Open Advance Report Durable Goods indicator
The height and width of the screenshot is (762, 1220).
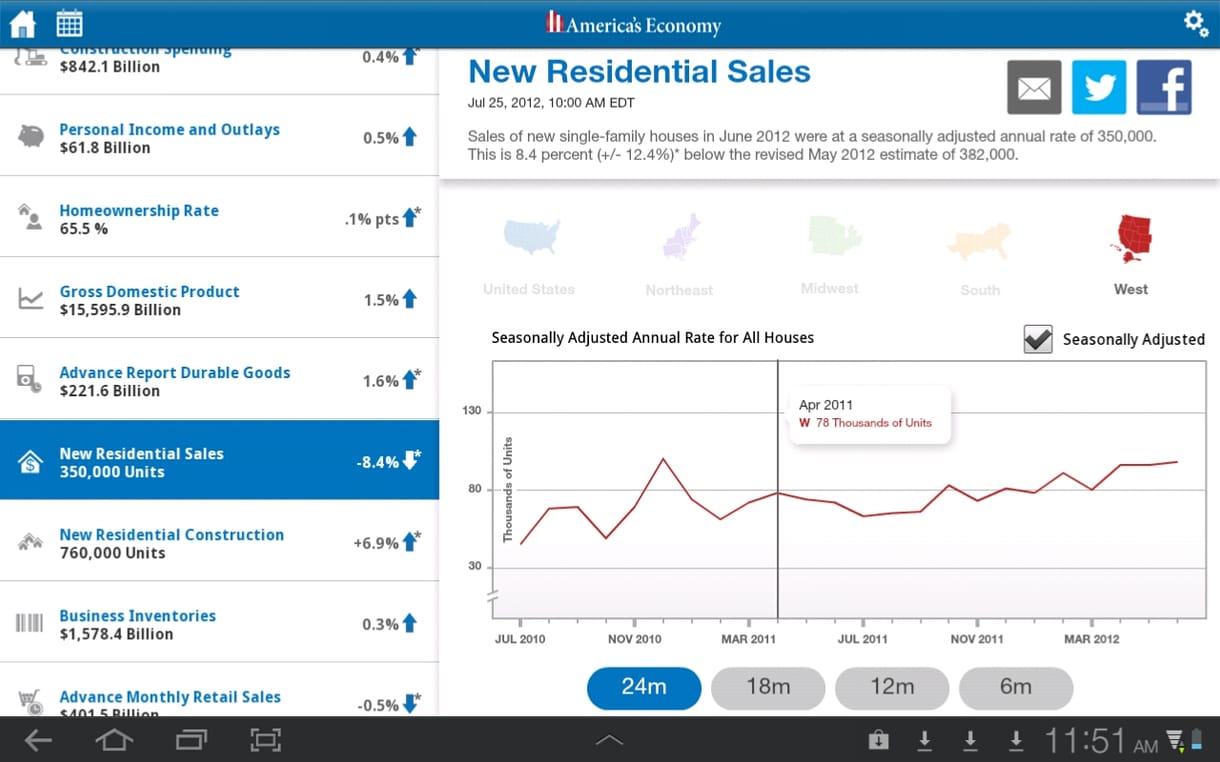click(219, 380)
